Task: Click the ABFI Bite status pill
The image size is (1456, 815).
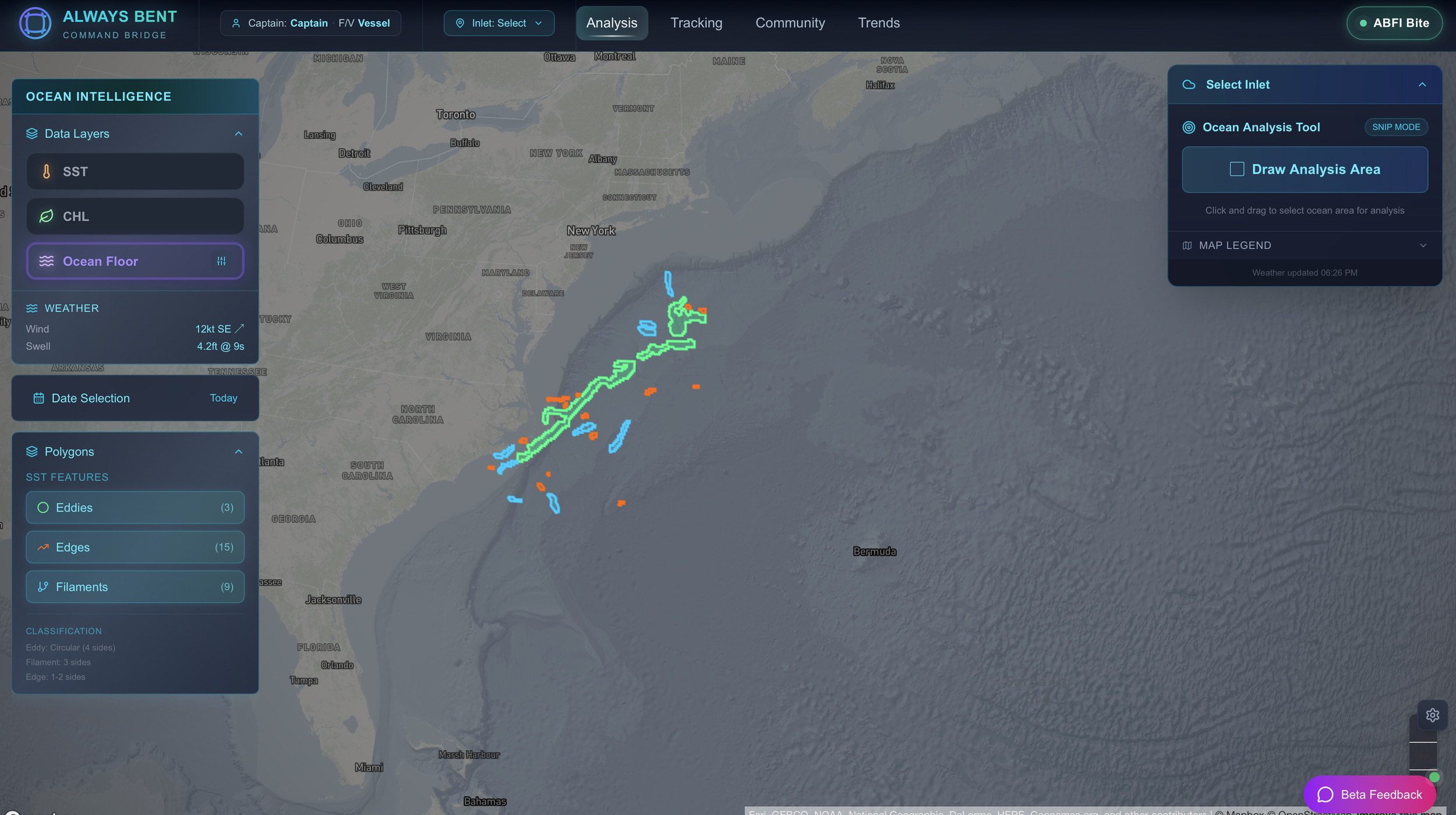Action: 1394,23
